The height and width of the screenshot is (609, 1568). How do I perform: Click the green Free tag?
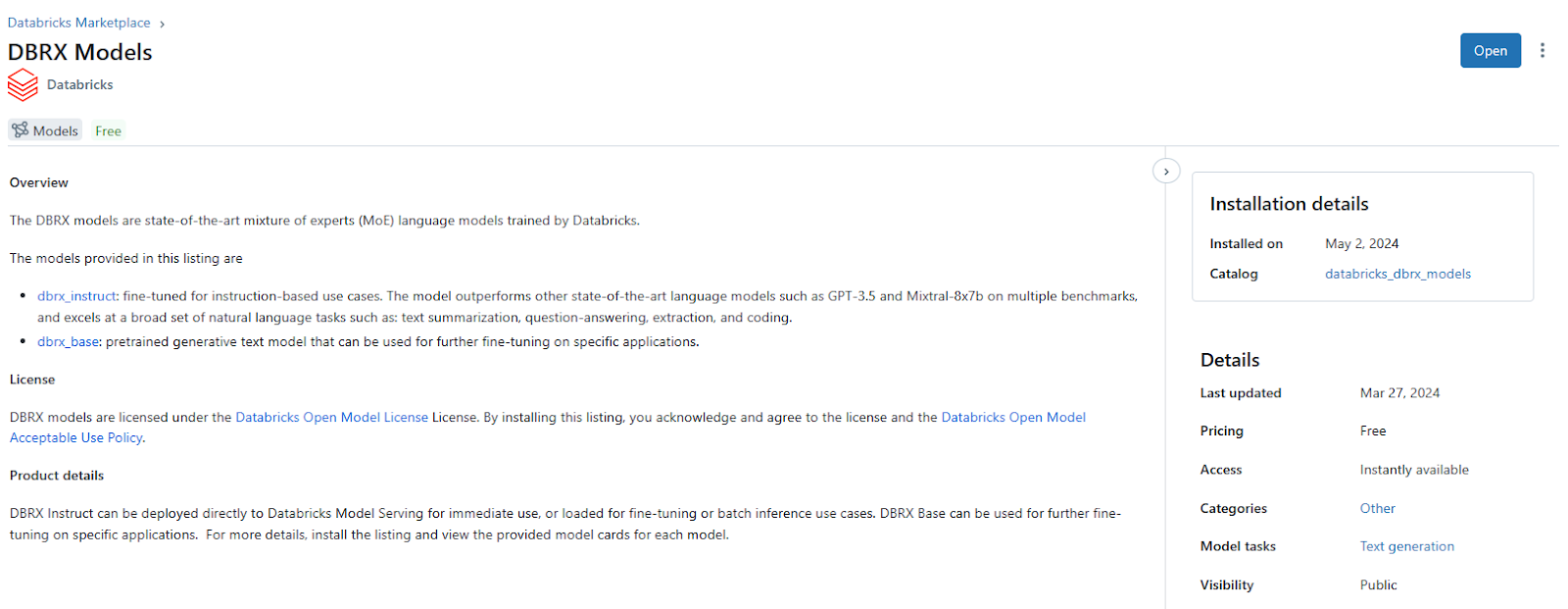click(x=108, y=131)
